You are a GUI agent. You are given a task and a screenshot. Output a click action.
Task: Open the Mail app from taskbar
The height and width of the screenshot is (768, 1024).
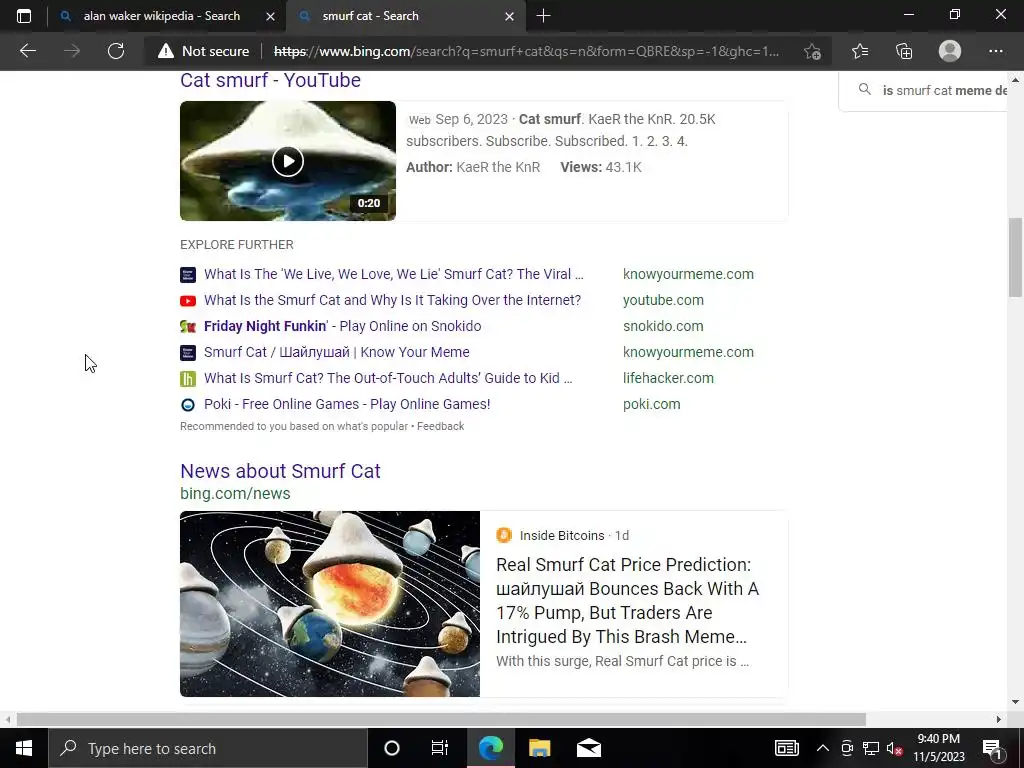click(x=588, y=748)
